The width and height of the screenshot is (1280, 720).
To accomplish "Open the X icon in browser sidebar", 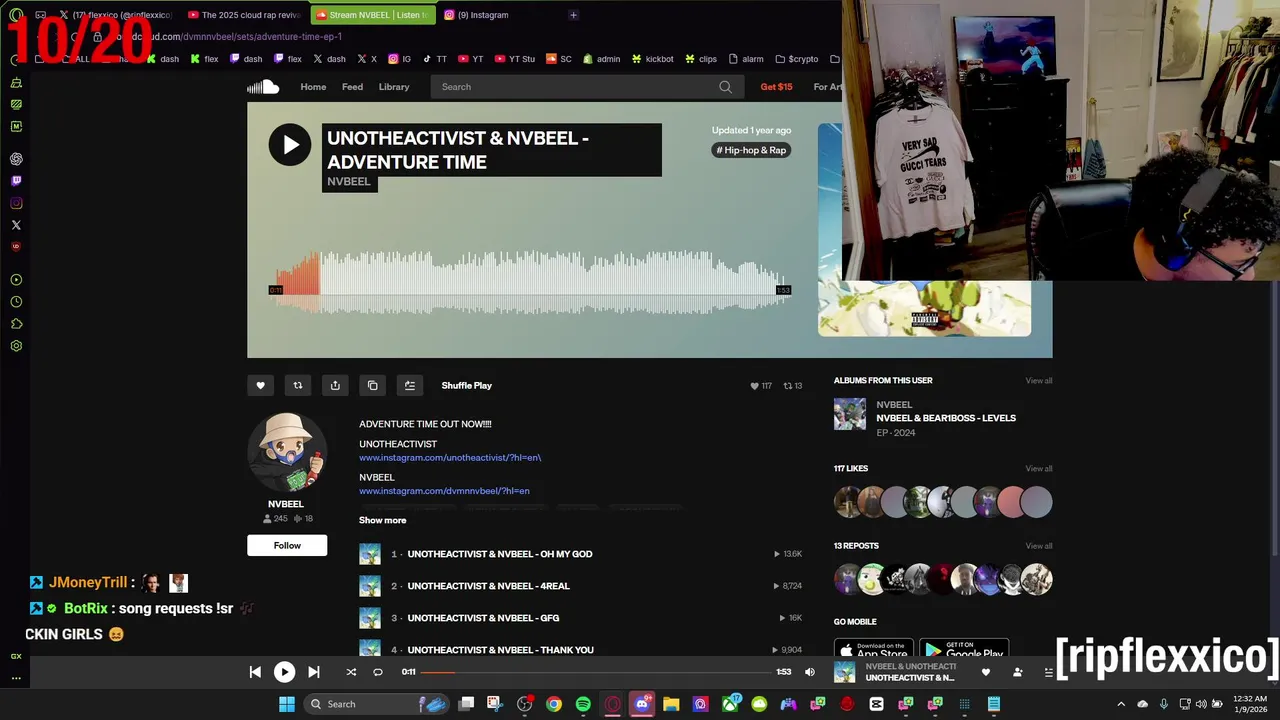I will coord(16,225).
